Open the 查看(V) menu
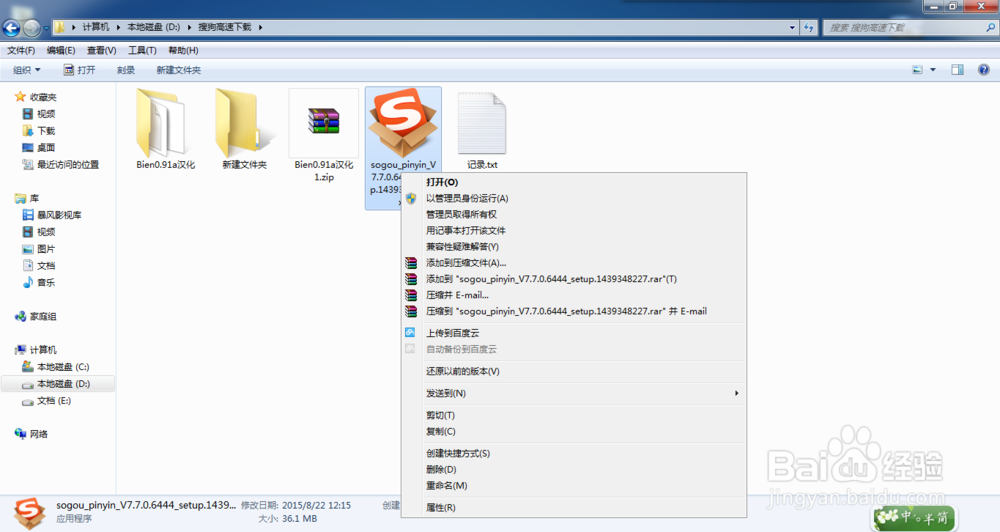This screenshot has height=532, width=1000. (x=101, y=50)
